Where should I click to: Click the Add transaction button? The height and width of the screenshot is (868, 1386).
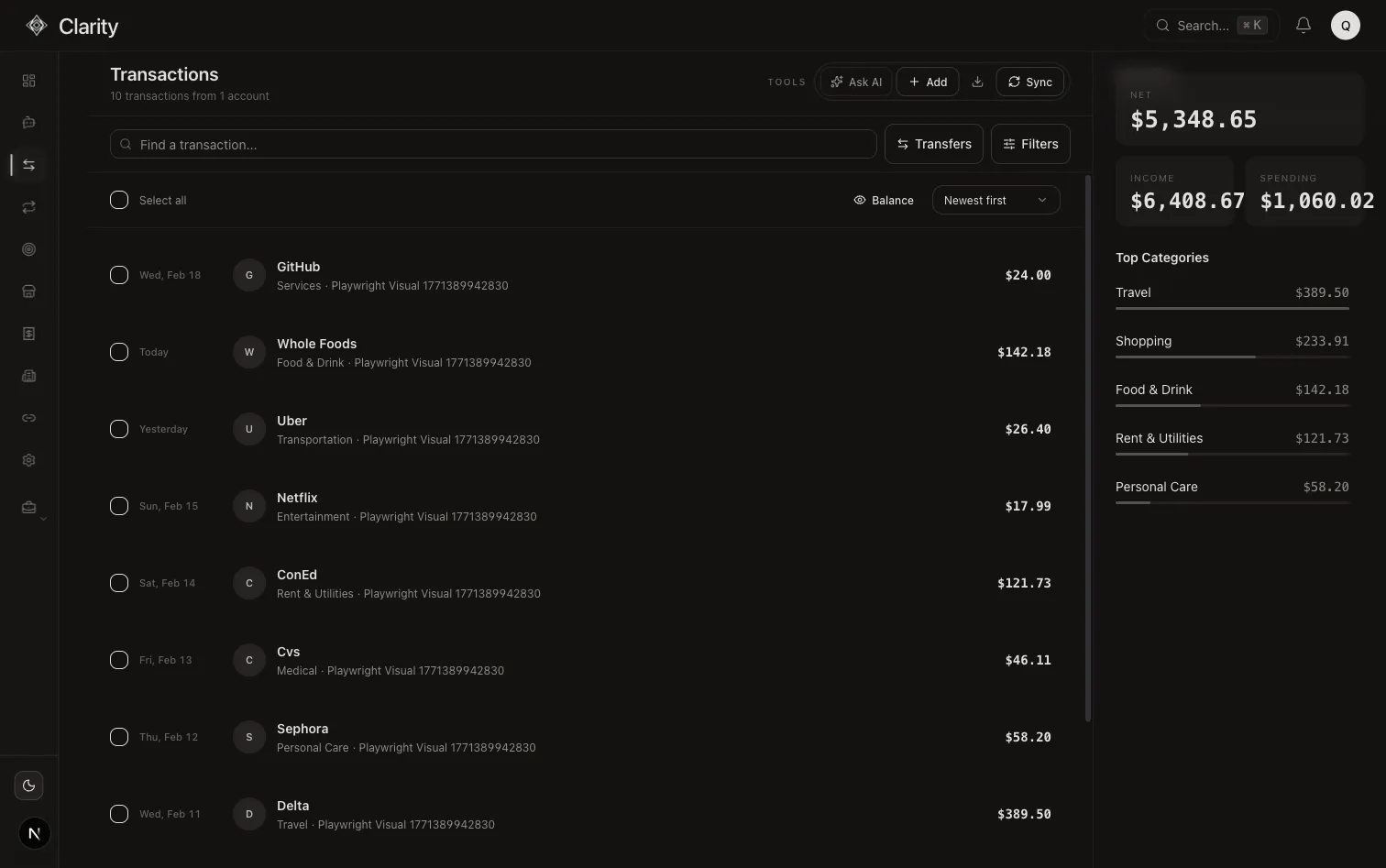point(928,82)
